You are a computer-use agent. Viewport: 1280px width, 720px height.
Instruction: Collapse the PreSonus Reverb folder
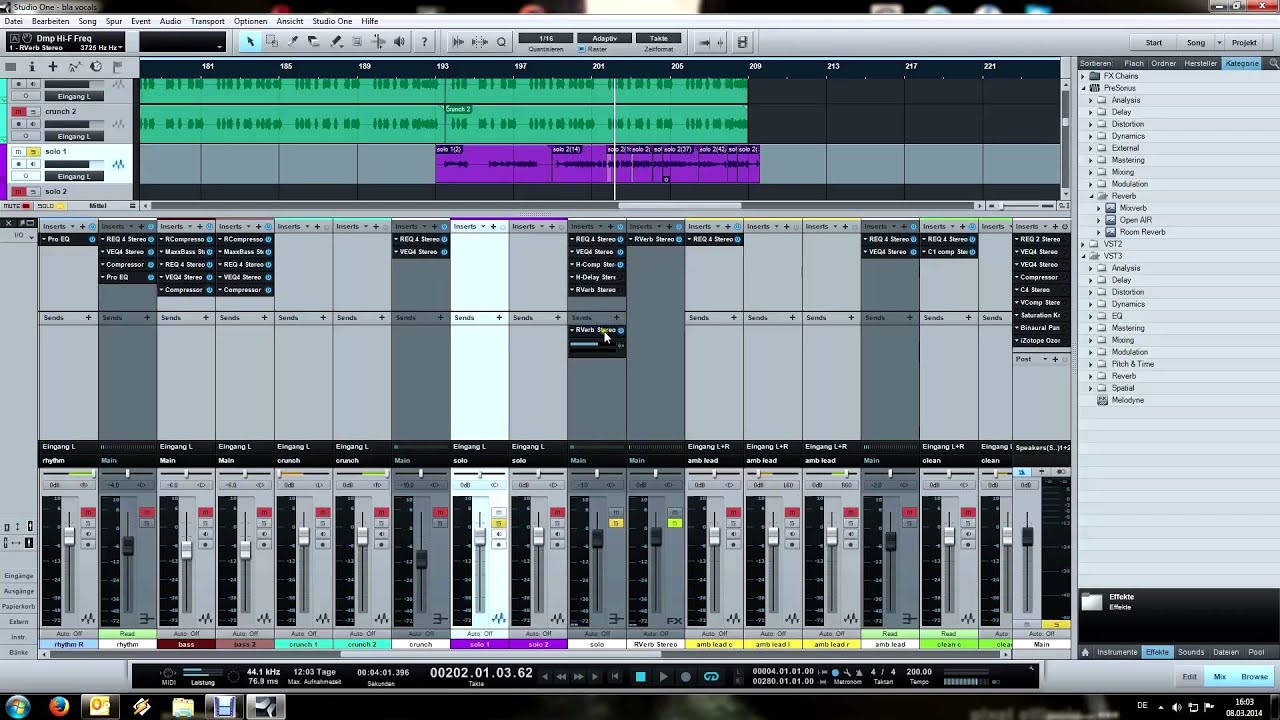[x=1092, y=196]
